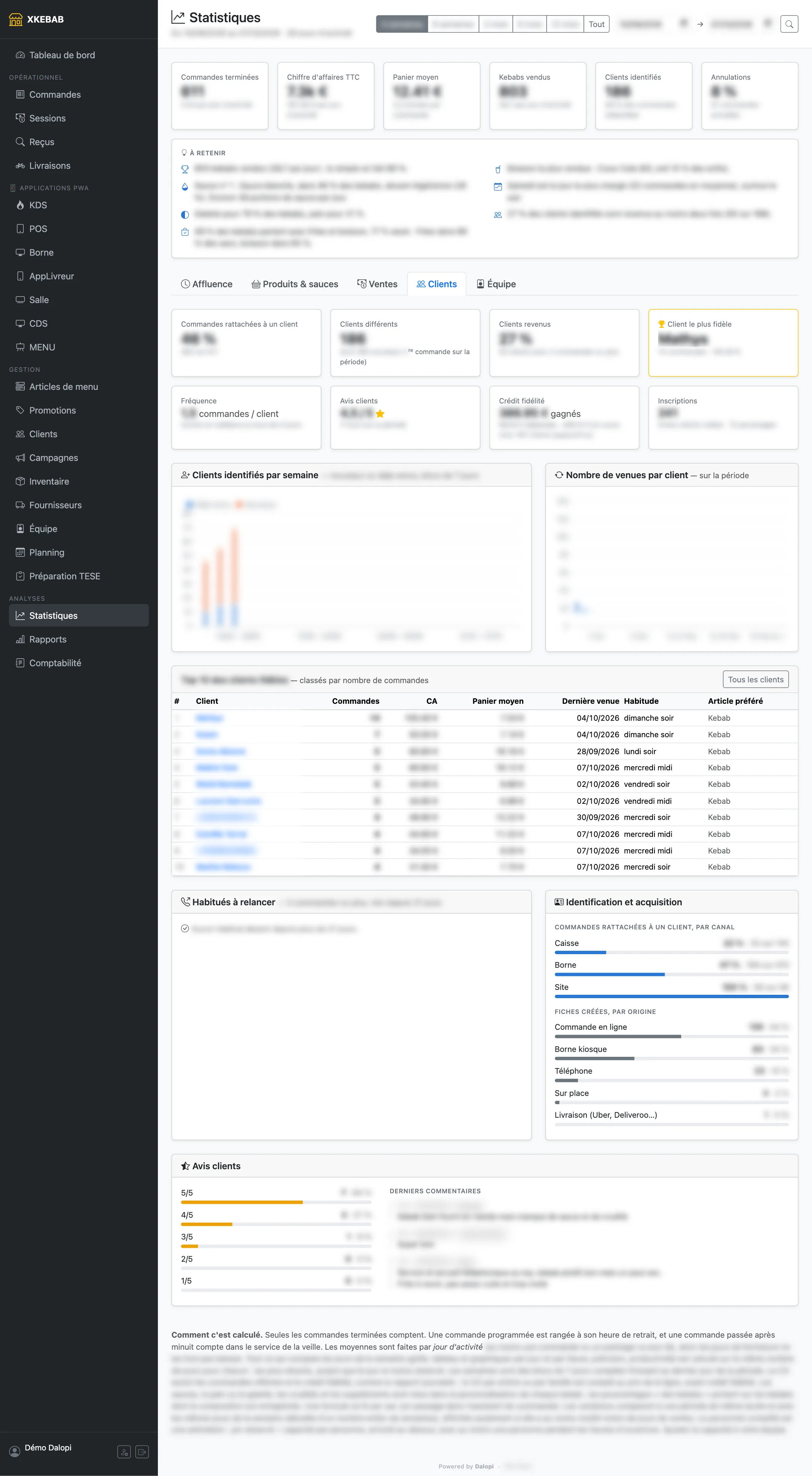Switch to Produits & sauces tab

[295, 284]
